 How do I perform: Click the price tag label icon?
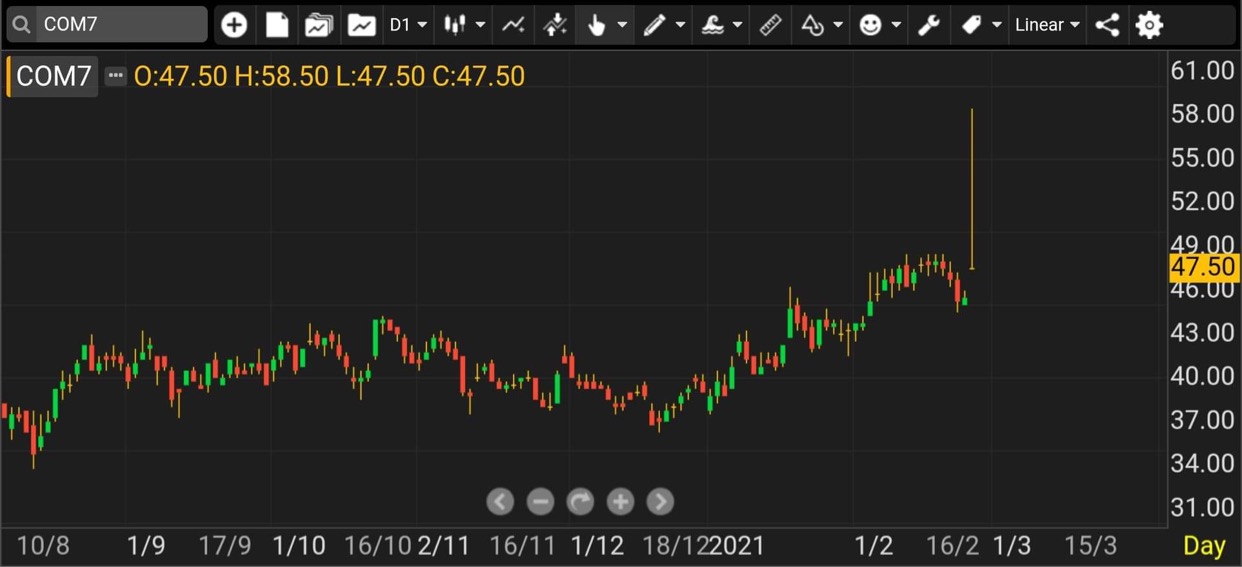[x=971, y=25]
